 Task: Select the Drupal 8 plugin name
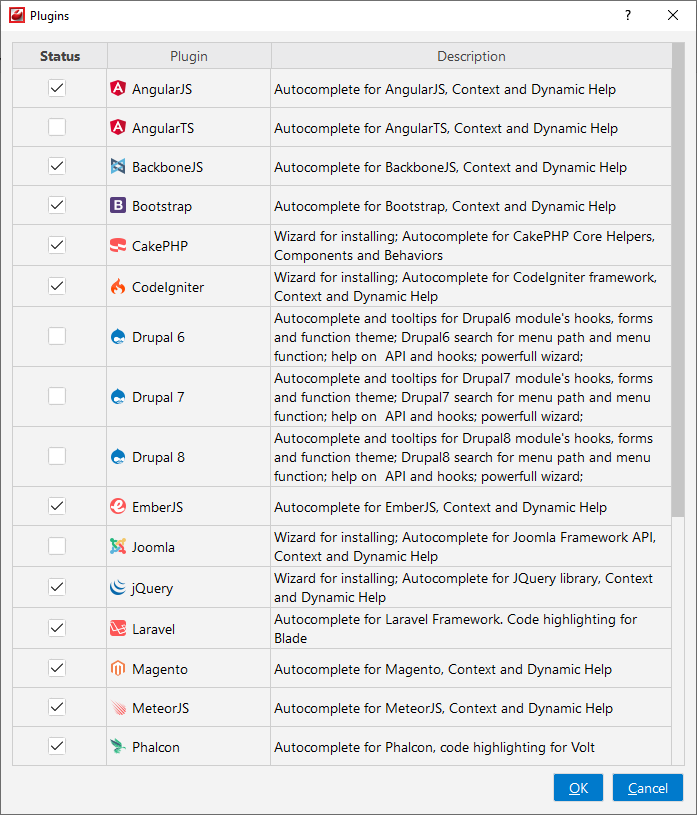pyautogui.click(x=158, y=457)
